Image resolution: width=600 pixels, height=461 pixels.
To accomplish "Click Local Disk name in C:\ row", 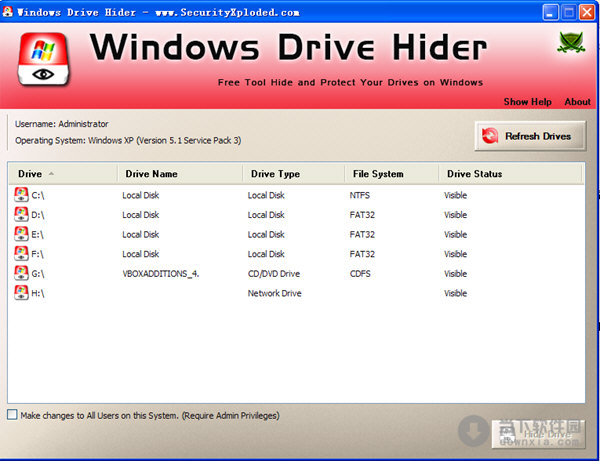I will click(x=140, y=195).
